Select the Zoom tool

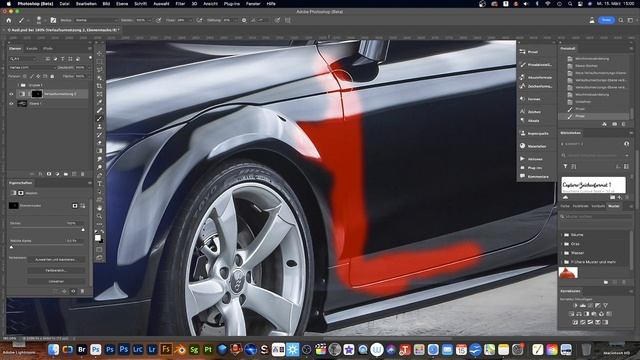pyautogui.click(x=100, y=216)
